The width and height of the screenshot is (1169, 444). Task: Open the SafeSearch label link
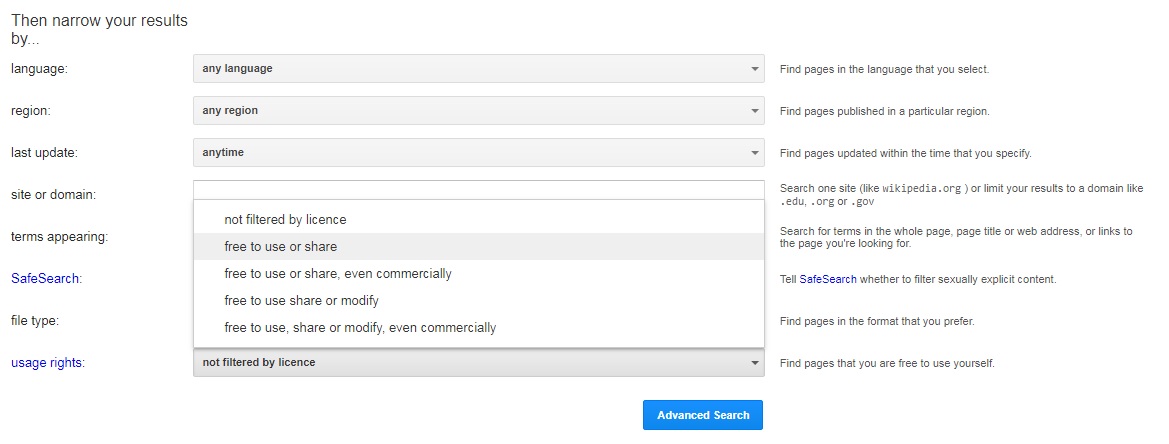[45, 279]
